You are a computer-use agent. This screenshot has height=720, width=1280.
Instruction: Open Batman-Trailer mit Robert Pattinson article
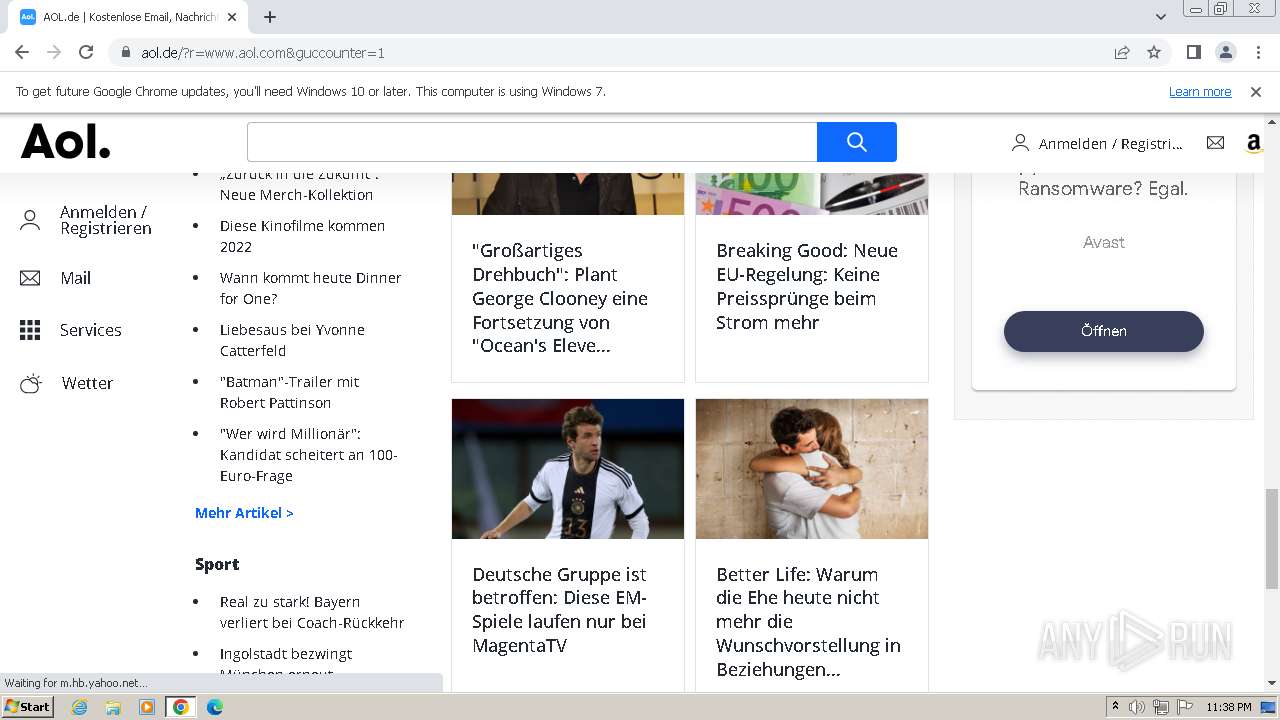point(289,392)
